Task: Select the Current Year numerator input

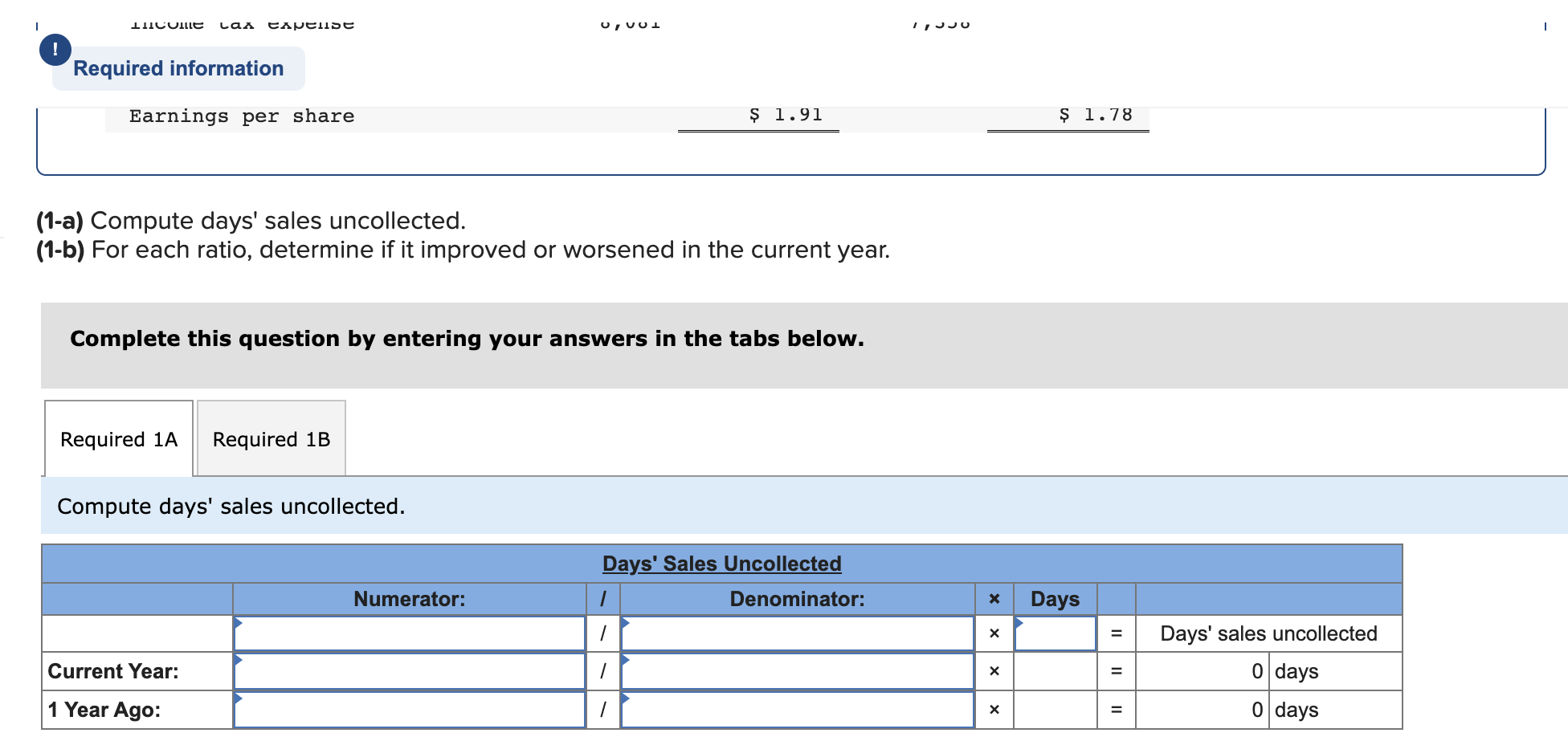Action: point(410,671)
